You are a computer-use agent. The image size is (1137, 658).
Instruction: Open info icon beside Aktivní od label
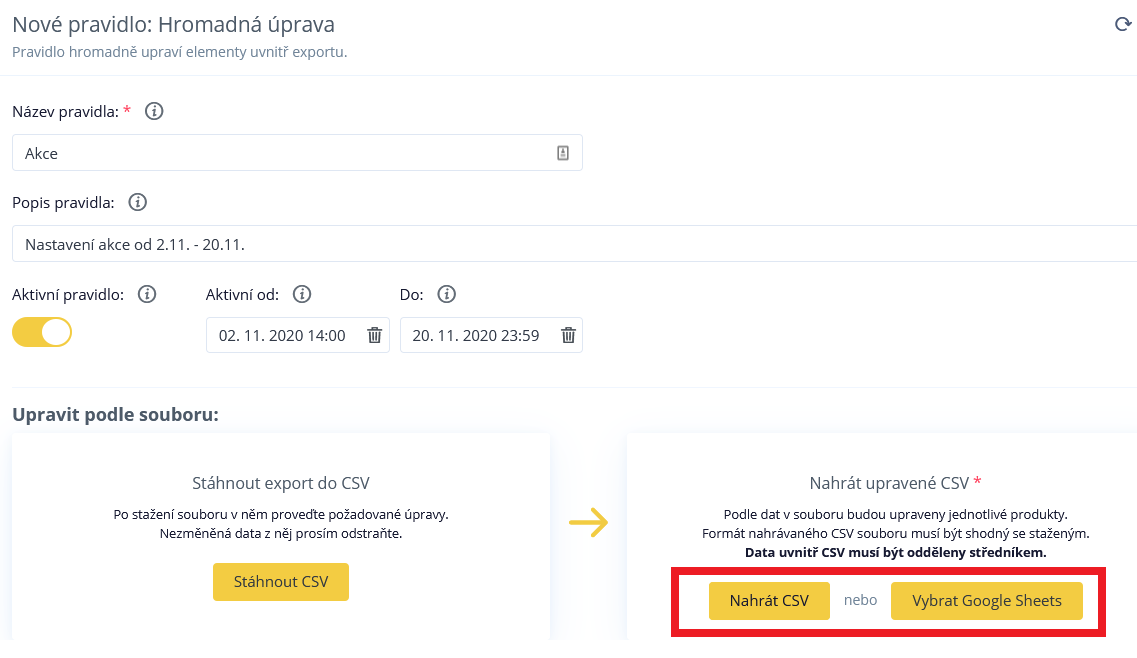tap(302, 294)
